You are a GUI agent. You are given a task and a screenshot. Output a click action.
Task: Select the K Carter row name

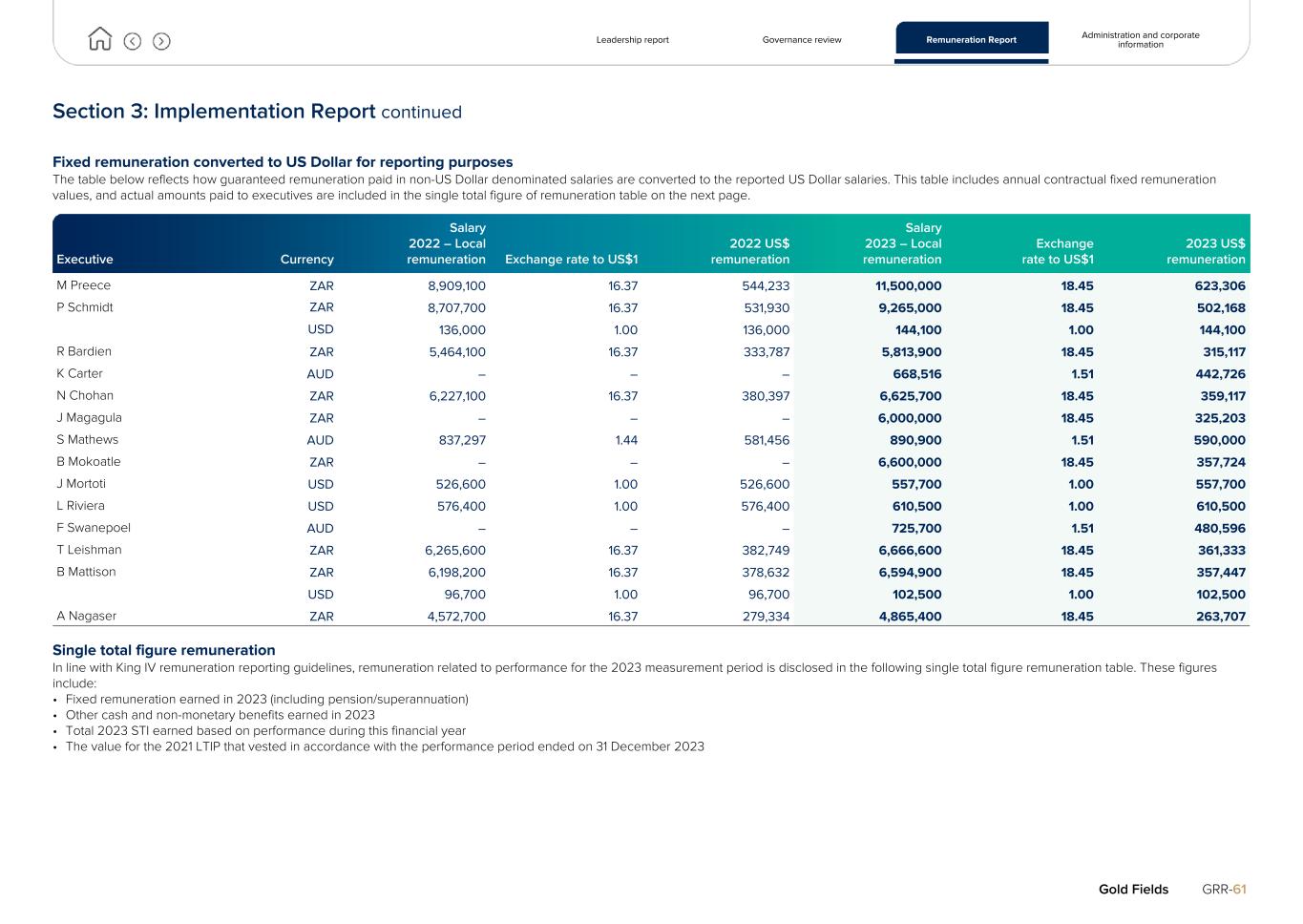79,373
